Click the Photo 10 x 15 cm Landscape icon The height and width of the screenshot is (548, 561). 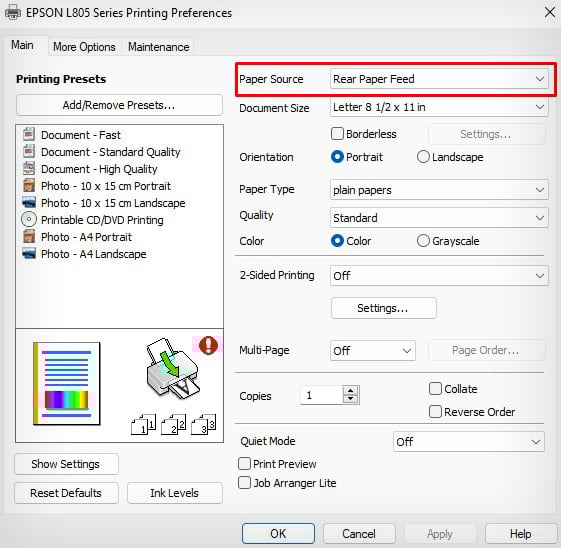pos(29,202)
